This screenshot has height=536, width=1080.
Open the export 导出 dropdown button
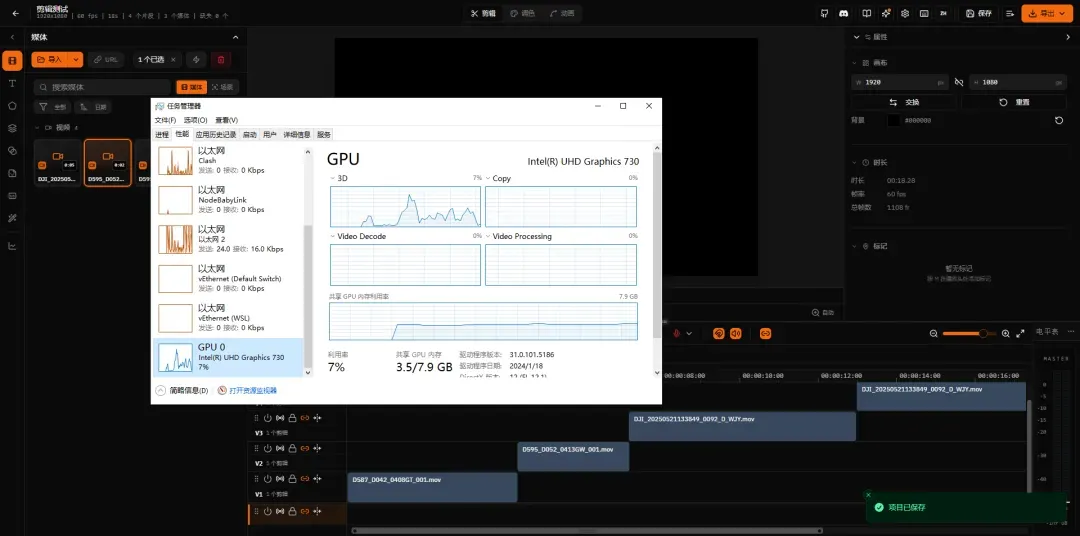(1047, 13)
